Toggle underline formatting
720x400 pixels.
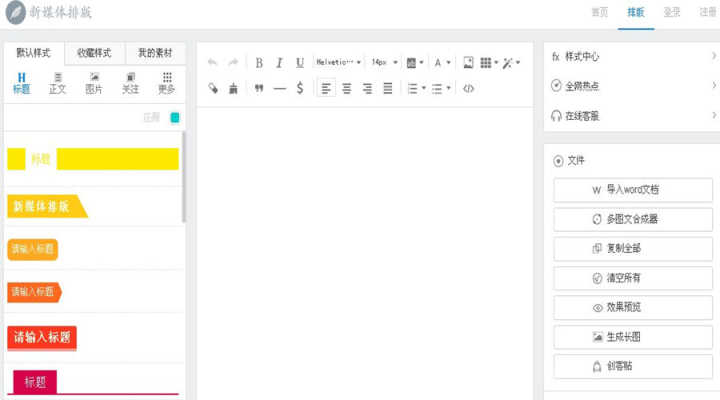tap(300, 62)
